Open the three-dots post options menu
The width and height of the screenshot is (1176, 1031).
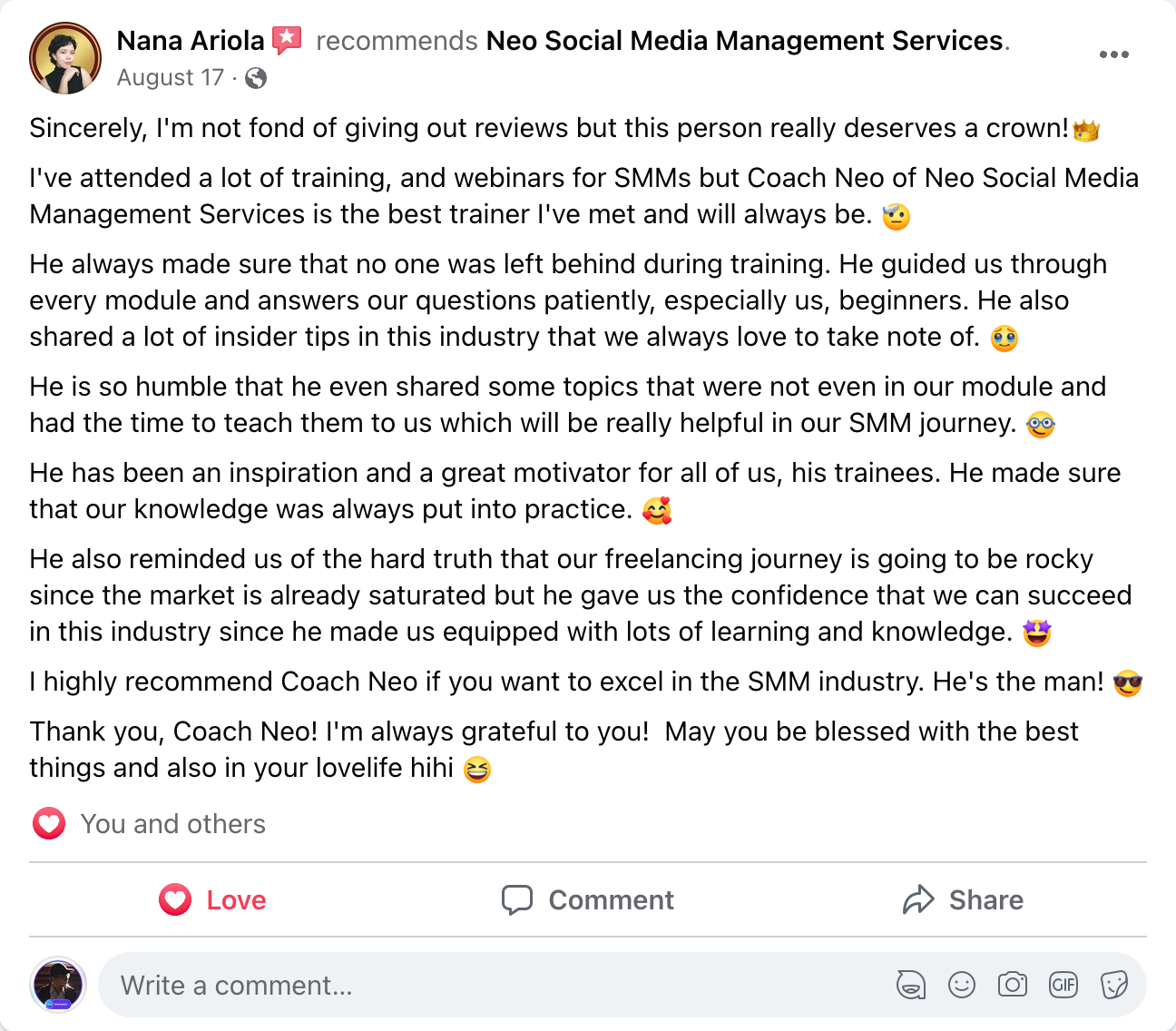tap(1113, 54)
